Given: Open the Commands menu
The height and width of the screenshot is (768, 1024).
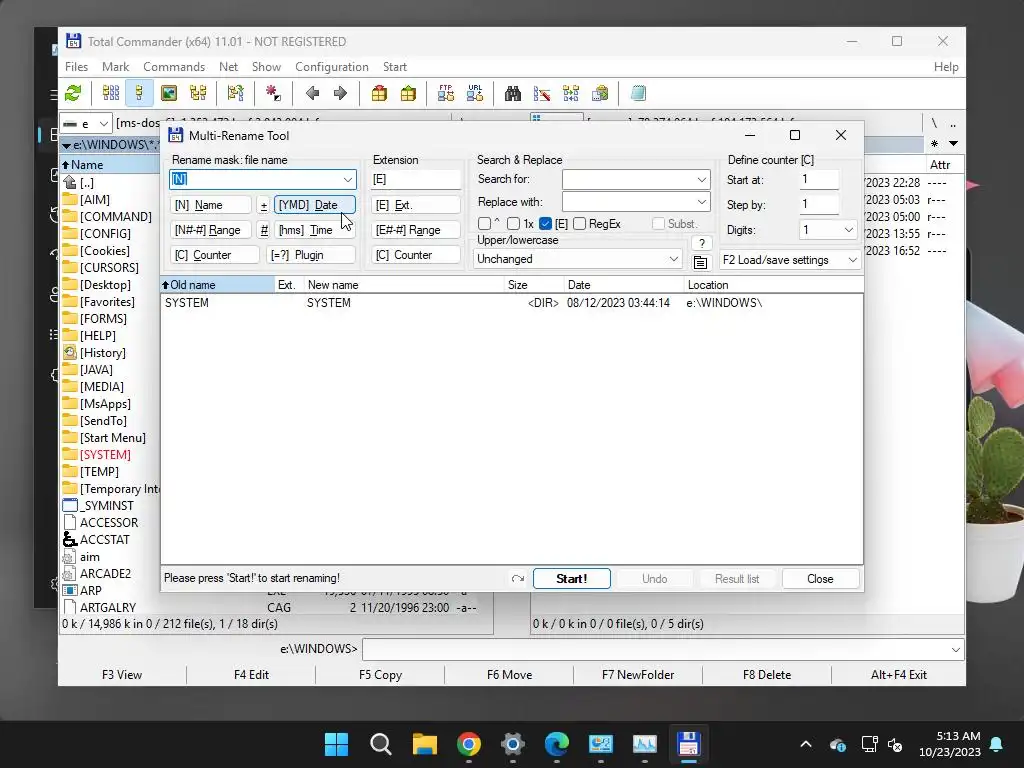Looking at the screenshot, I should pos(174,67).
